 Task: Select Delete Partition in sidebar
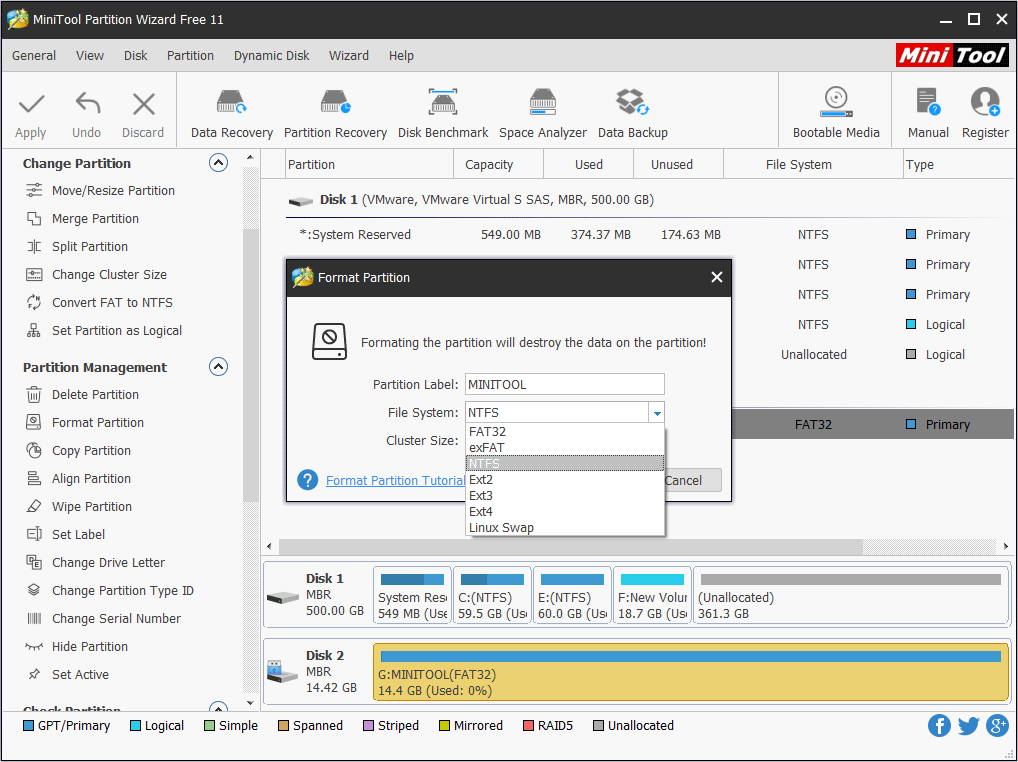click(95, 394)
